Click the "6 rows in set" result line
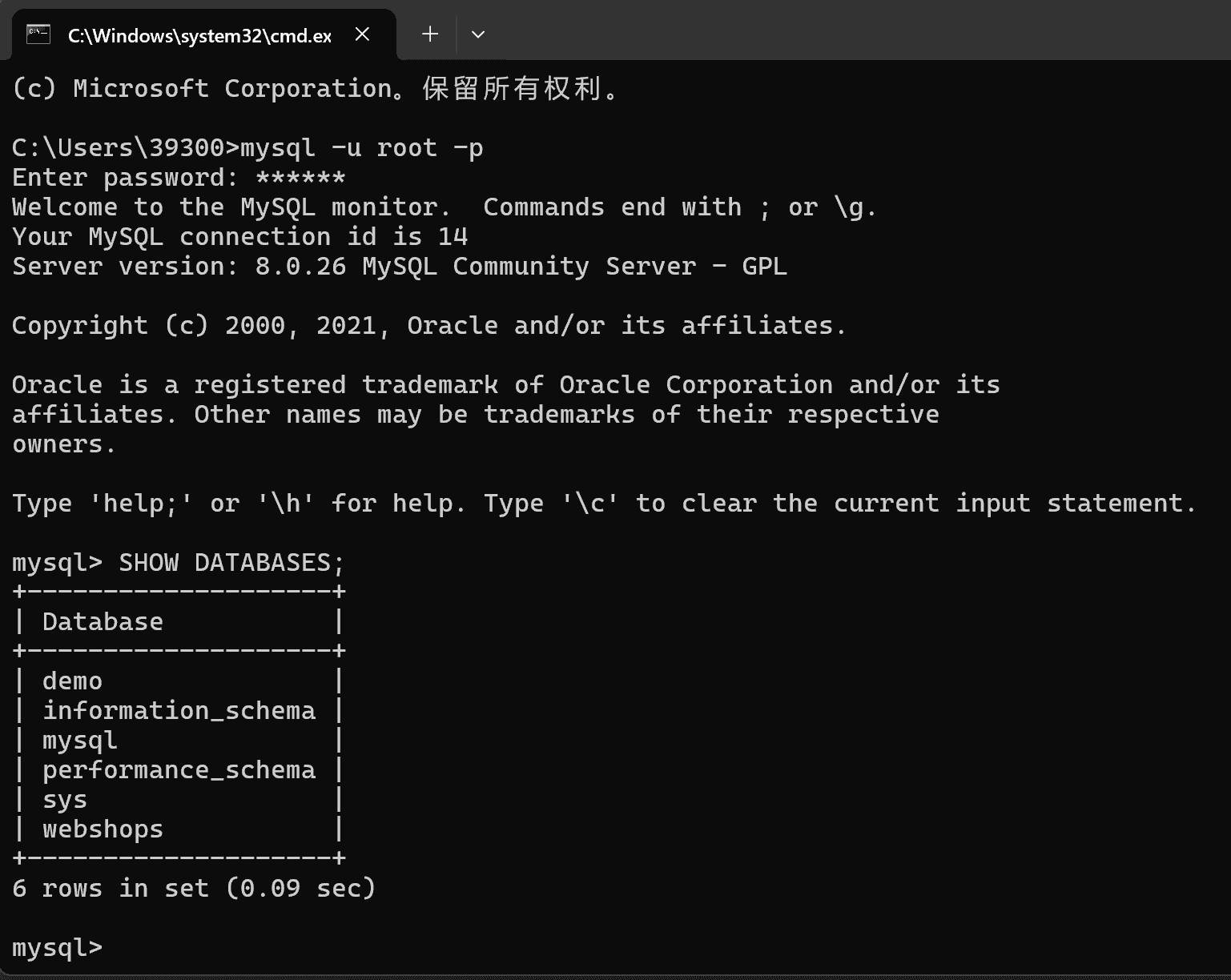1231x980 pixels. tap(194, 889)
